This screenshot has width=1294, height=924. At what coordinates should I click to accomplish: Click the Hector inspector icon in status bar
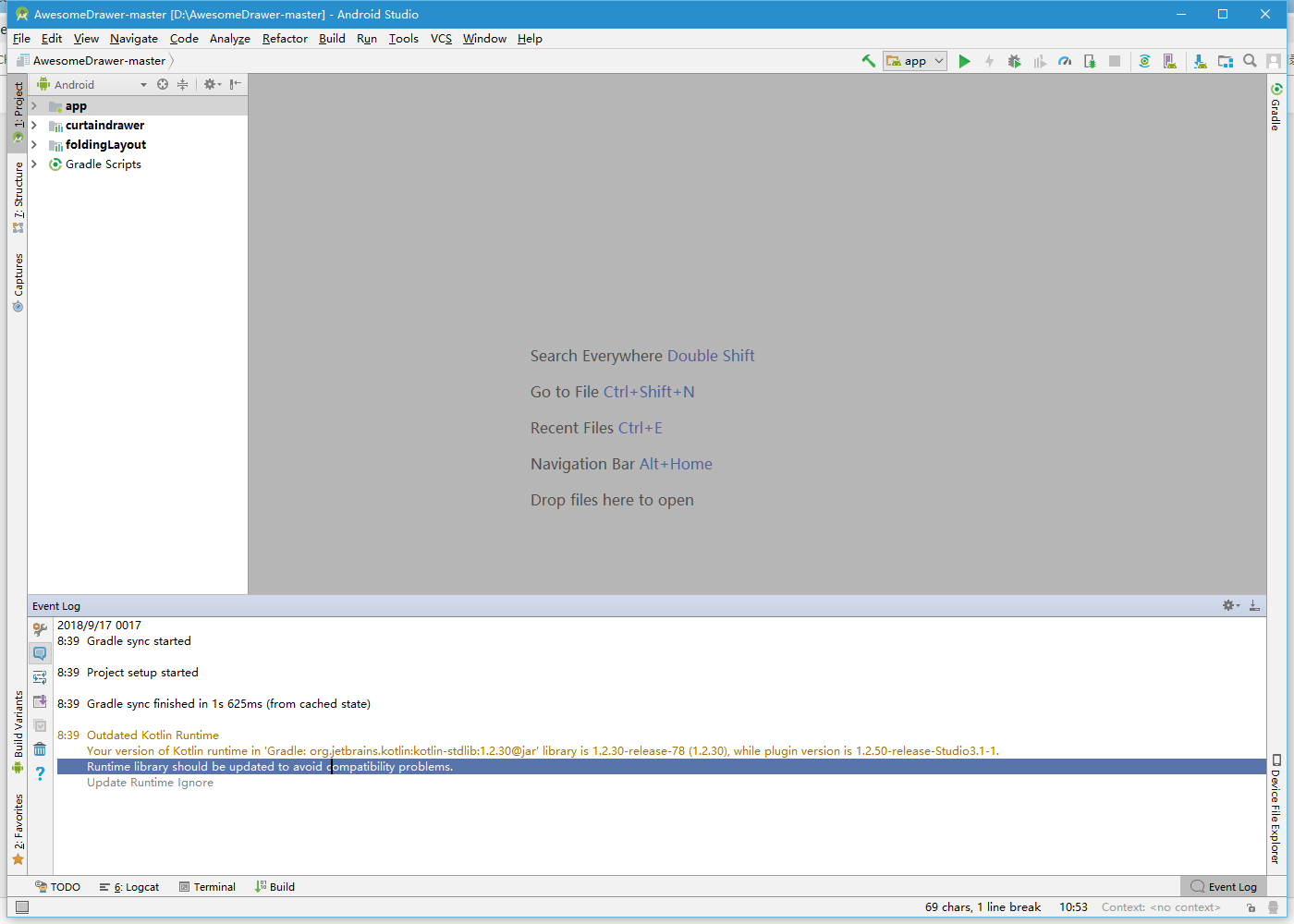(x=1273, y=907)
